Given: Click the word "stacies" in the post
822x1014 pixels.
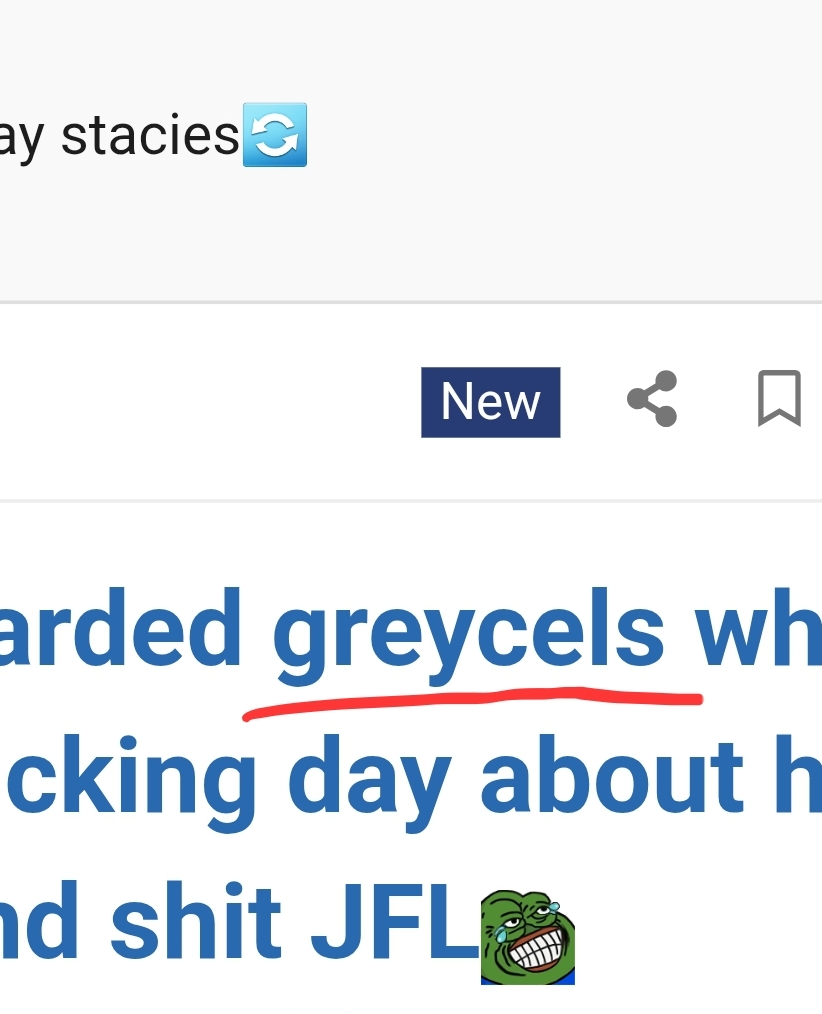Looking at the screenshot, I should tap(150, 135).
